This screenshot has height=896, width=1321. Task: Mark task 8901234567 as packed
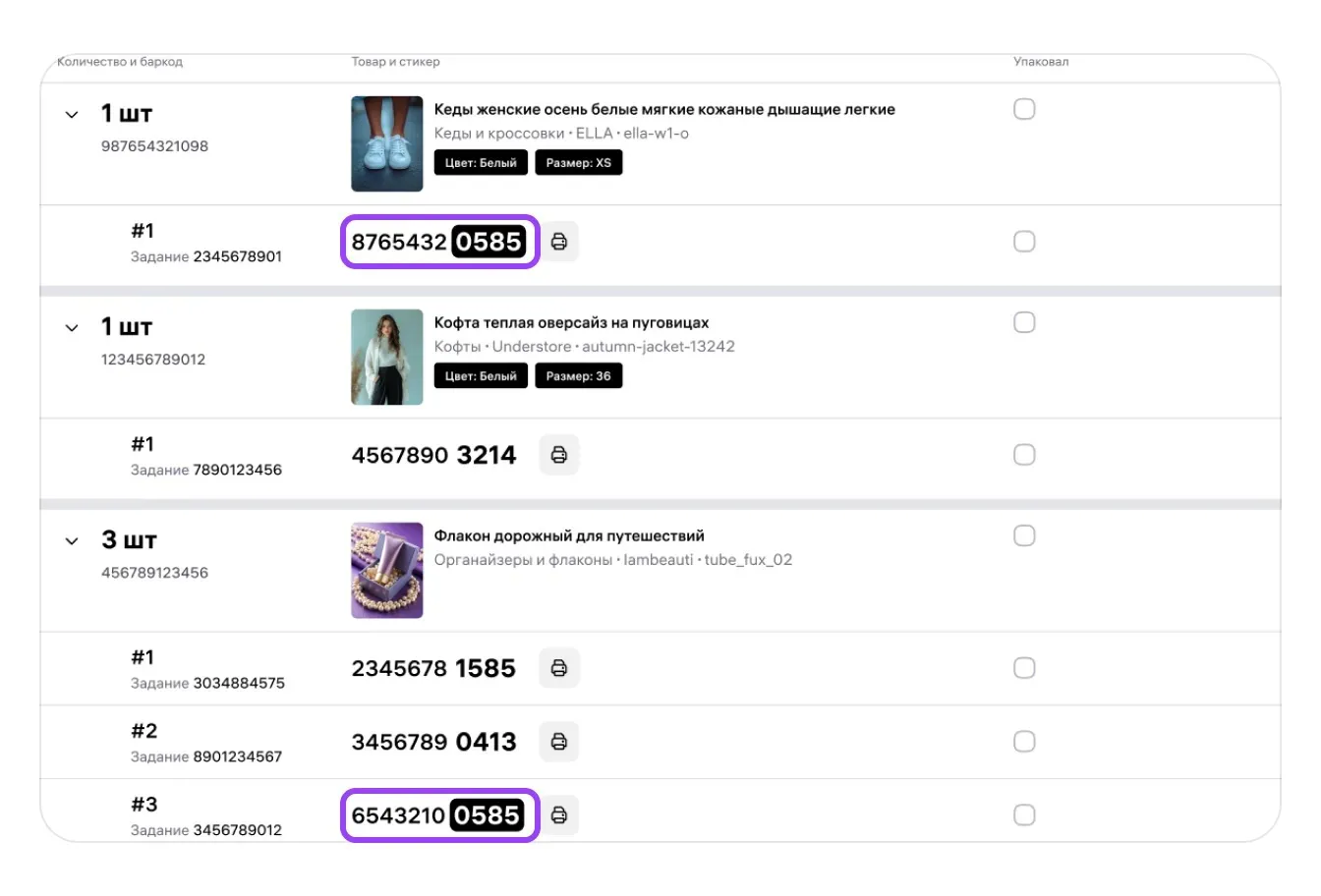[x=1024, y=742]
